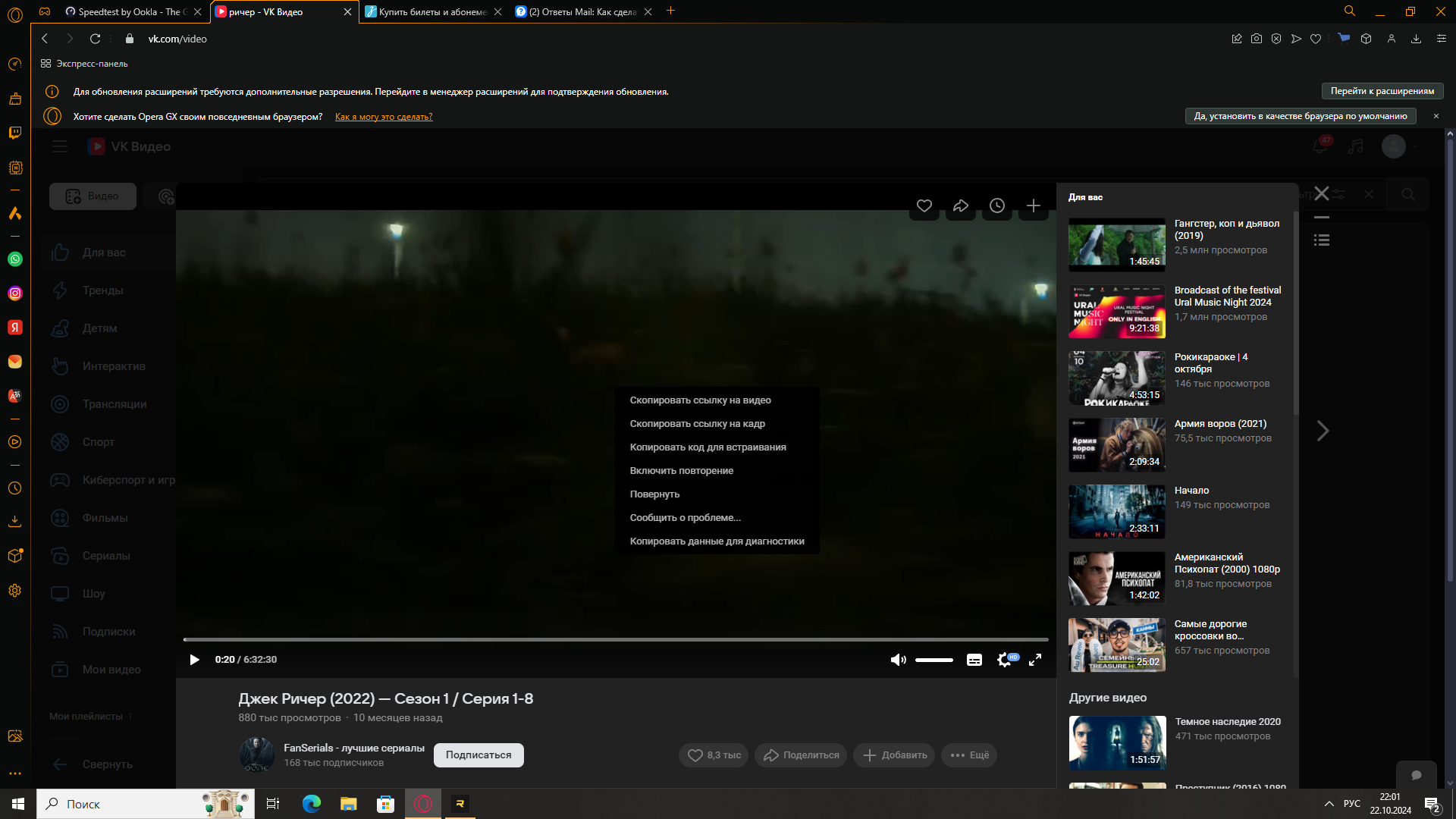Share the video with arrow icon above player
Image resolution: width=1456 pixels, height=819 pixels.
[x=961, y=206]
